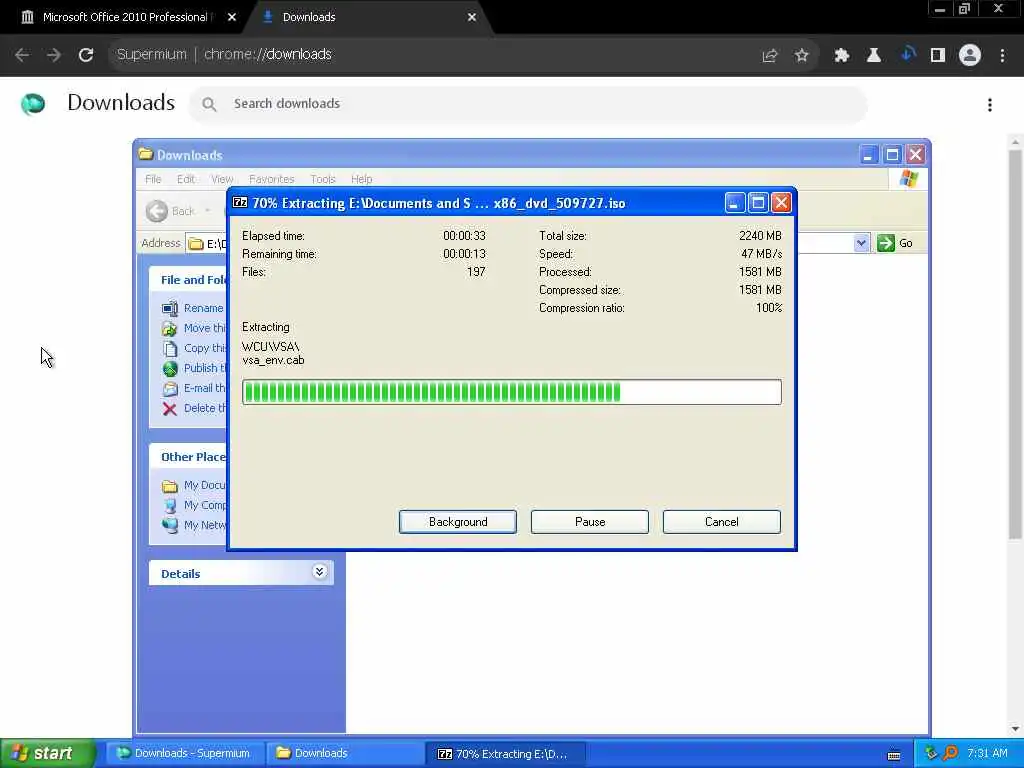Click the taskbar clock 7:31 AM

pos(987,754)
